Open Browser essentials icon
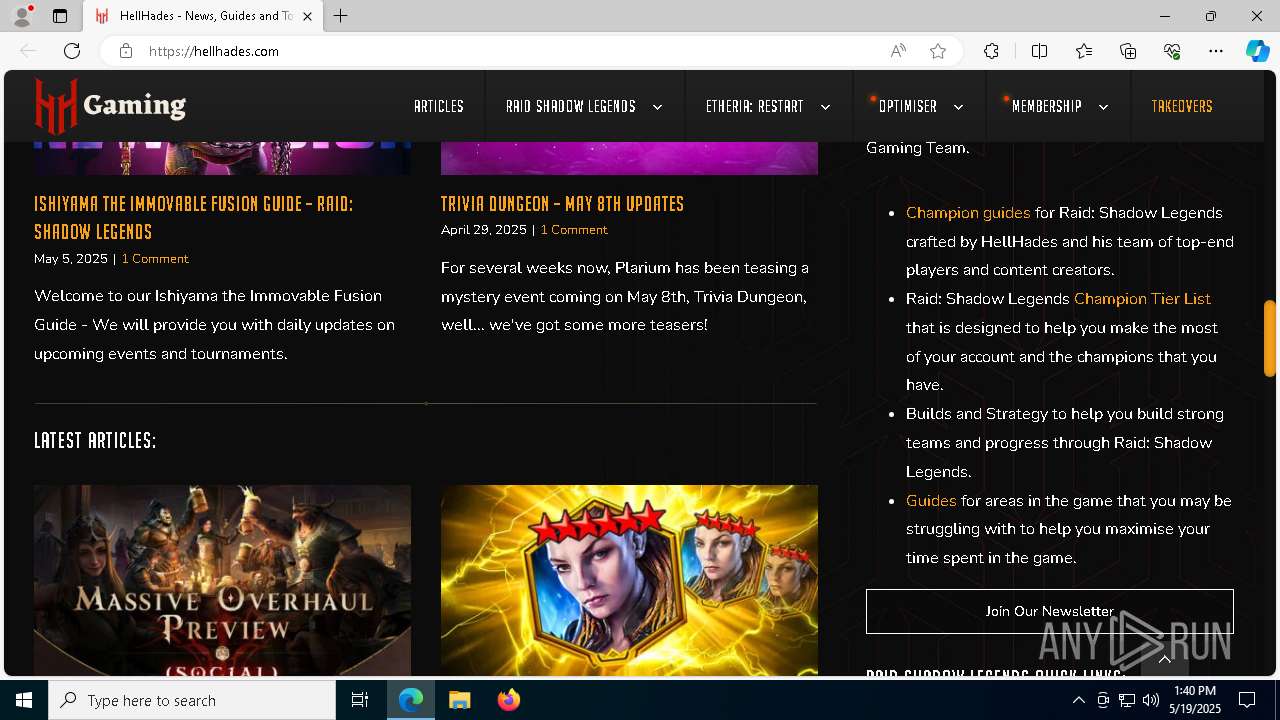 coord(1172,51)
